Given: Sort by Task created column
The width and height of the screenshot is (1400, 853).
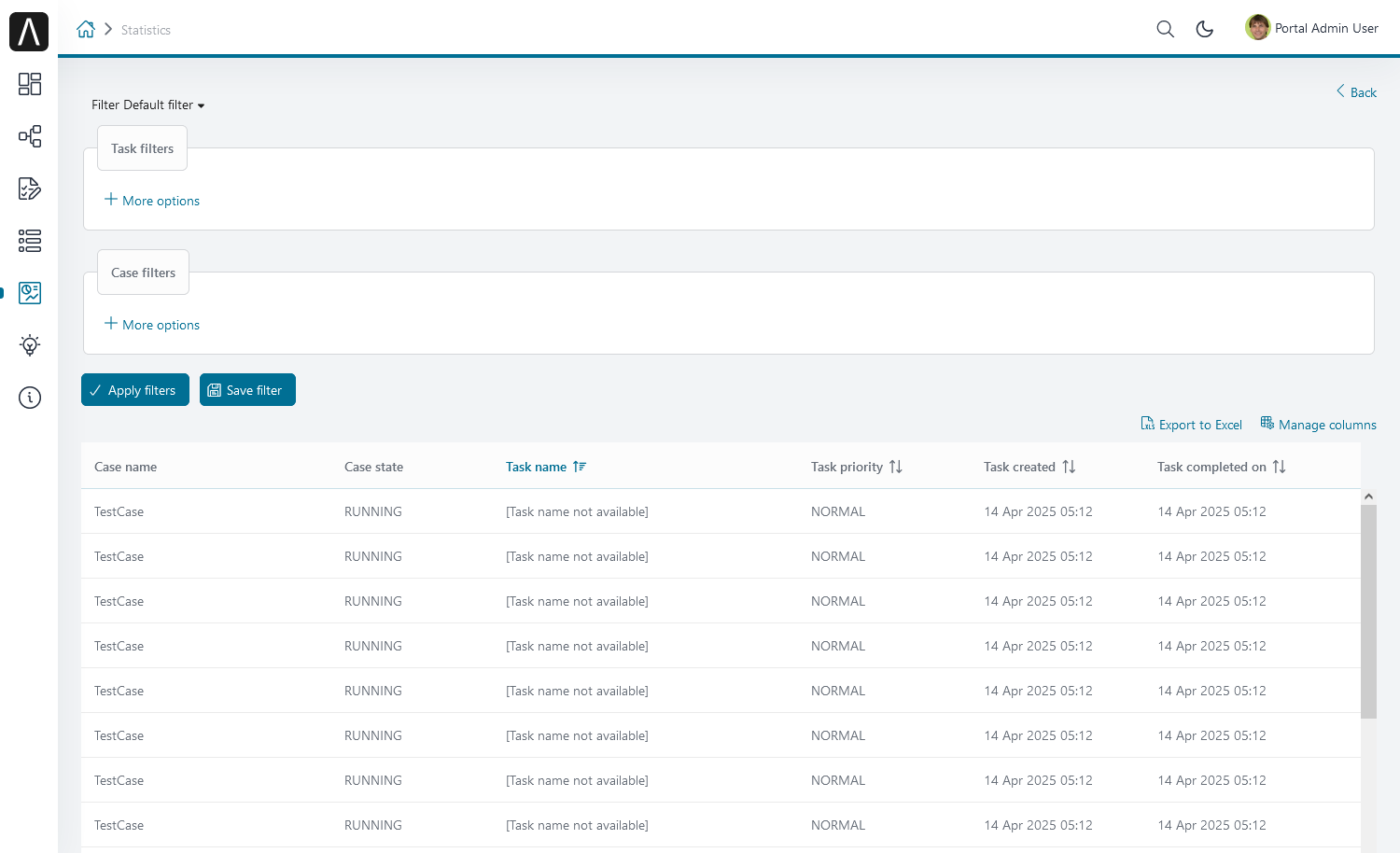Looking at the screenshot, I should pyautogui.click(x=1029, y=467).
